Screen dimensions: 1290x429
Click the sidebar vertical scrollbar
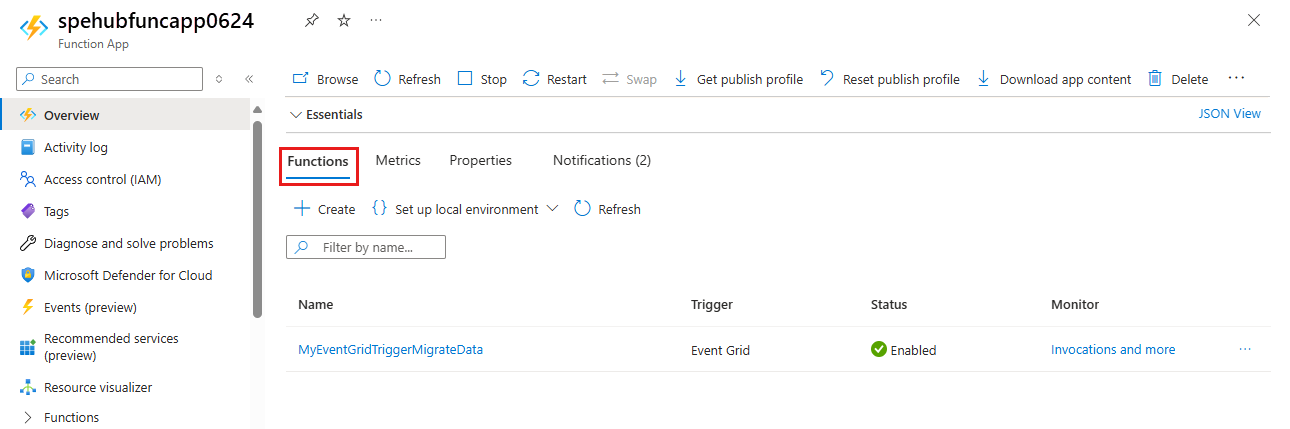point(257,220)
